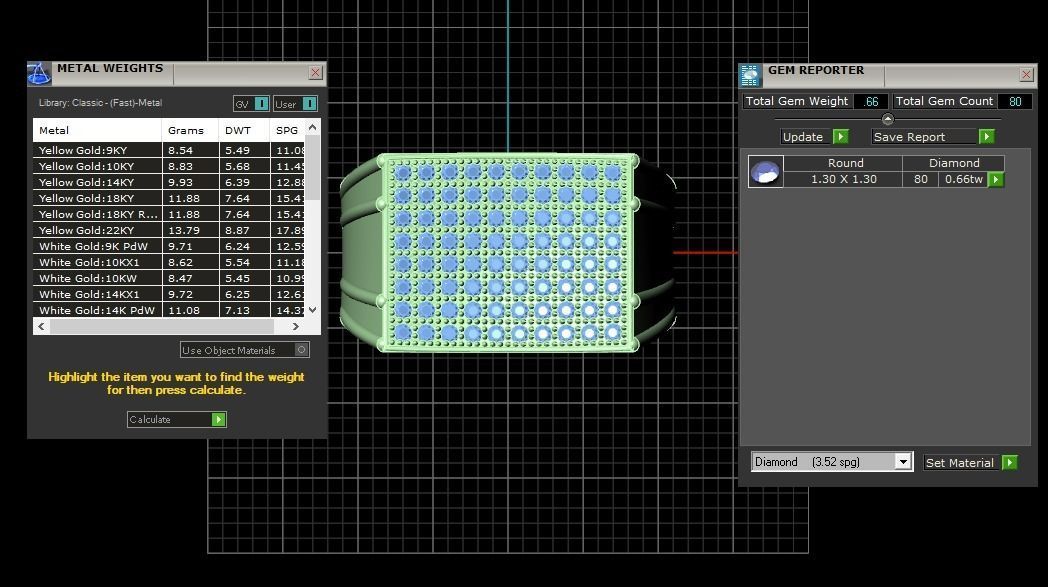Click the round diamond gem thumbnail
Screen dimensions: 1048x587
coord(765,171)
